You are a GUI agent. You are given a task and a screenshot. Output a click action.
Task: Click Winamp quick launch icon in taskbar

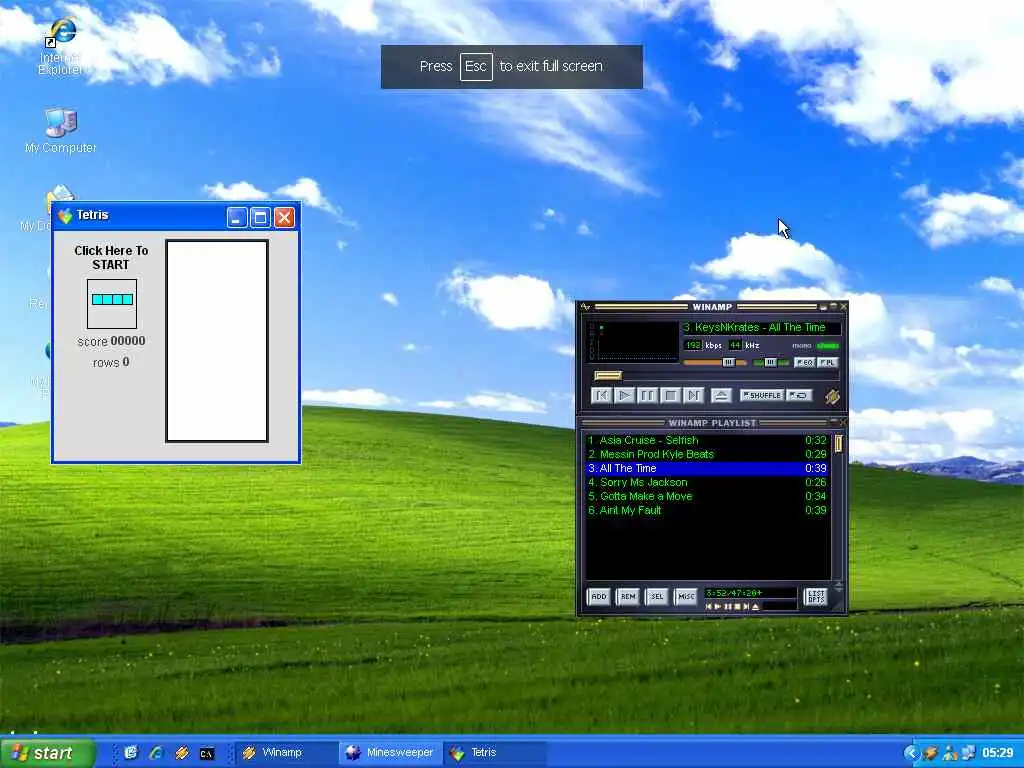coord(182,753)
